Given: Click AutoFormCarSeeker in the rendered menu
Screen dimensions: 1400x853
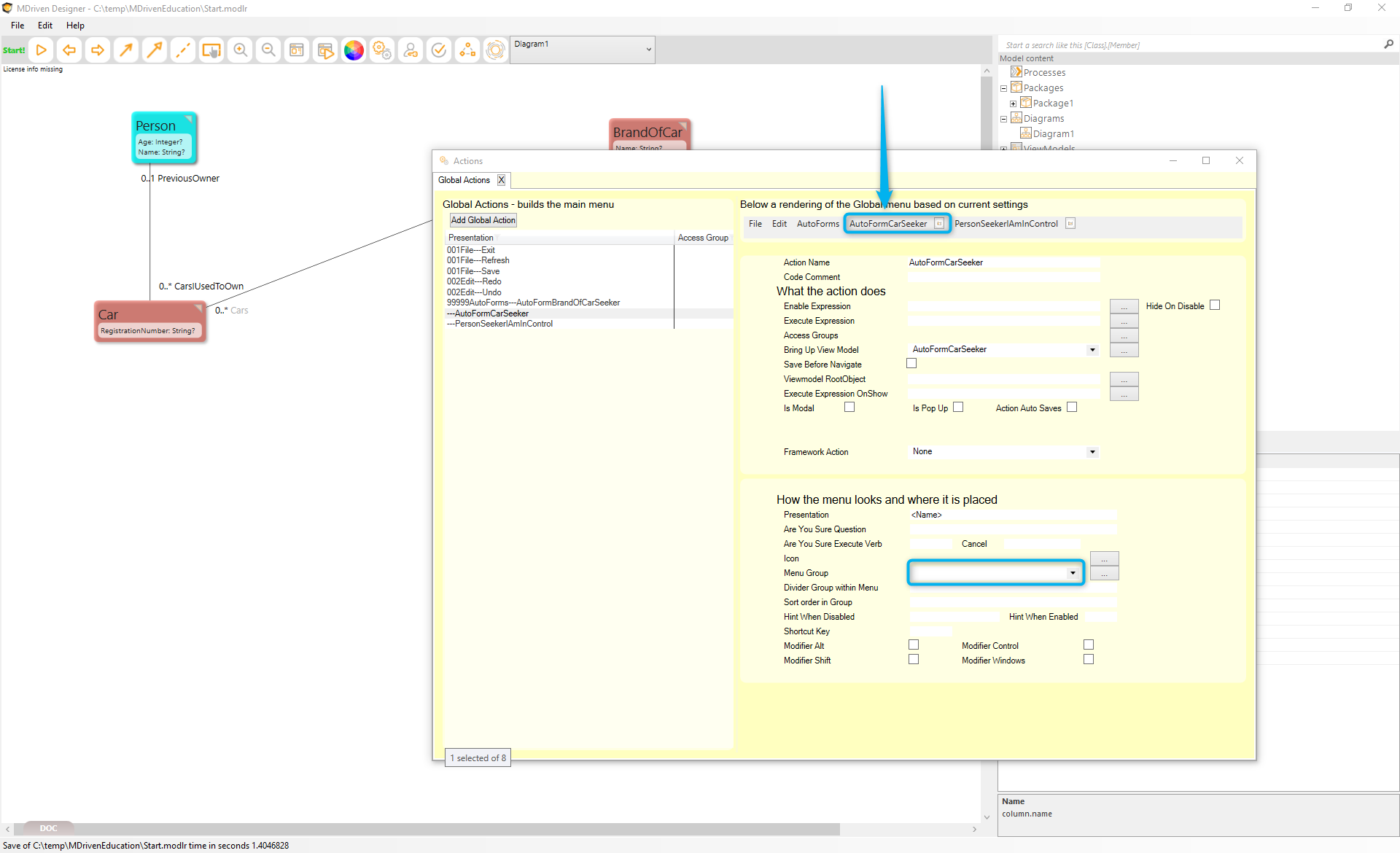Looking at the screenshot, I should tap(888, 224).
